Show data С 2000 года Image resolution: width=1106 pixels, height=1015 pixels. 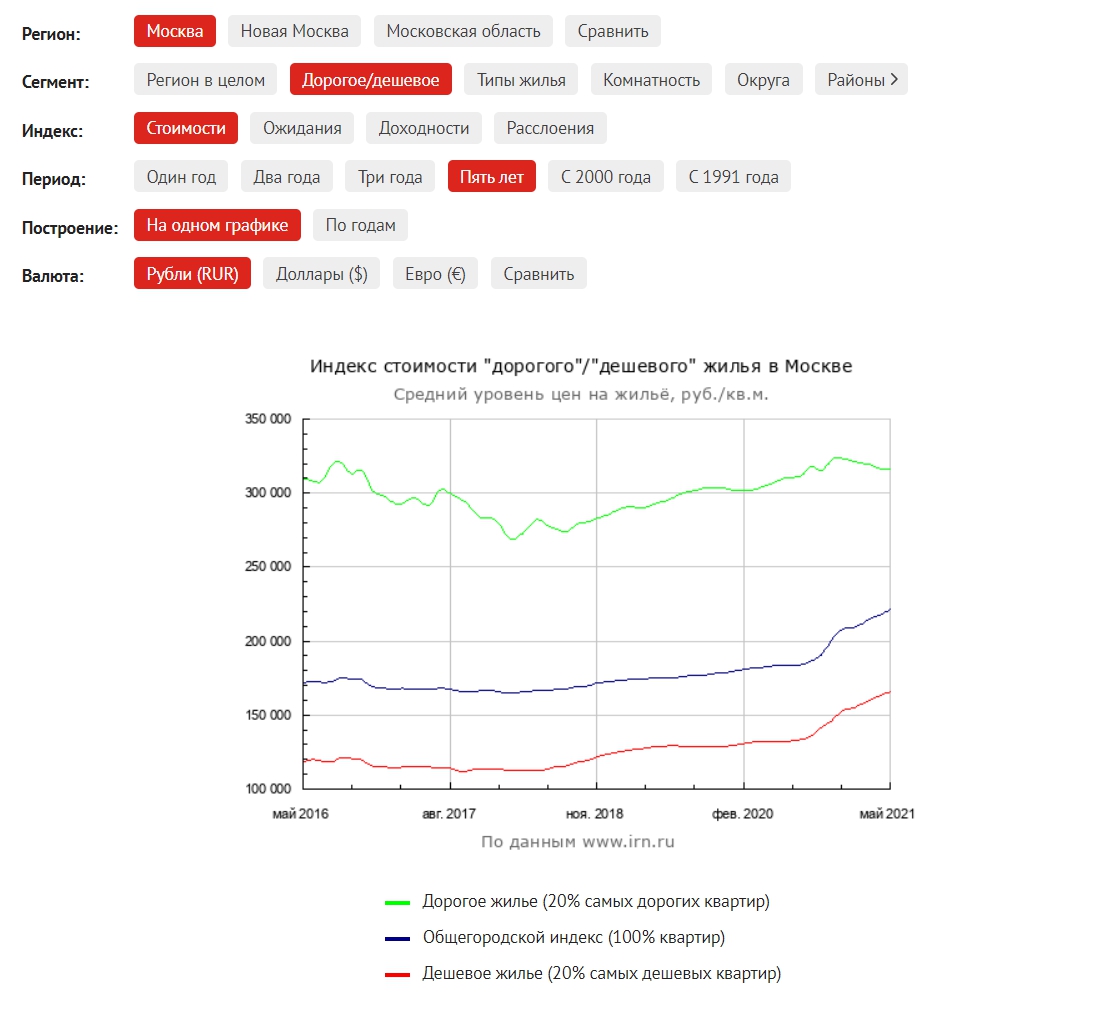[x=605, y=177]
